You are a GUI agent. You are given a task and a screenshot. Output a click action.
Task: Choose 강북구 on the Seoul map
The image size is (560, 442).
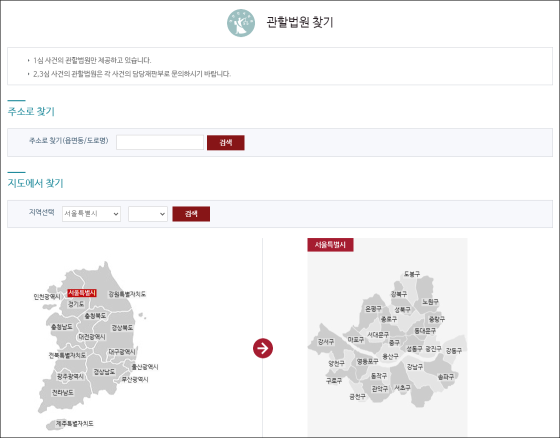[399, 294]
